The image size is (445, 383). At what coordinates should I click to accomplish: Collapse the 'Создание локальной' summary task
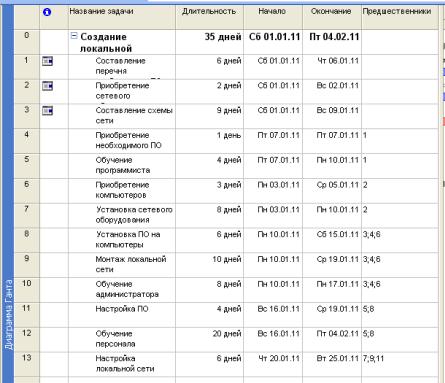74,36
